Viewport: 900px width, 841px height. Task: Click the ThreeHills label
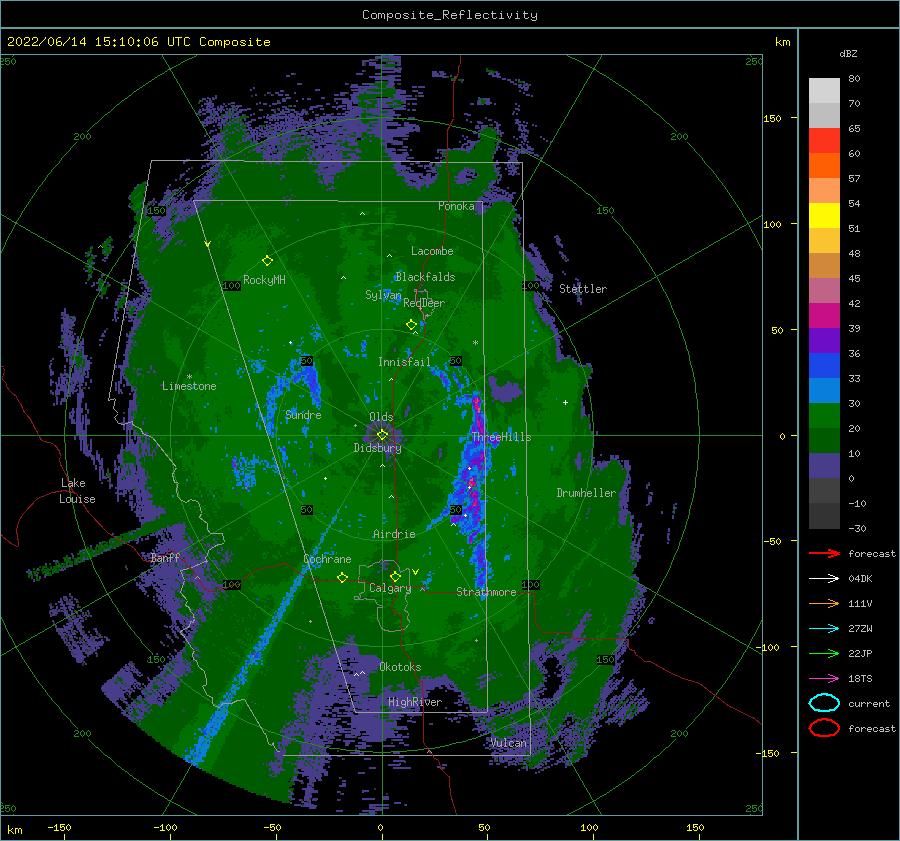tap(502, 437)
